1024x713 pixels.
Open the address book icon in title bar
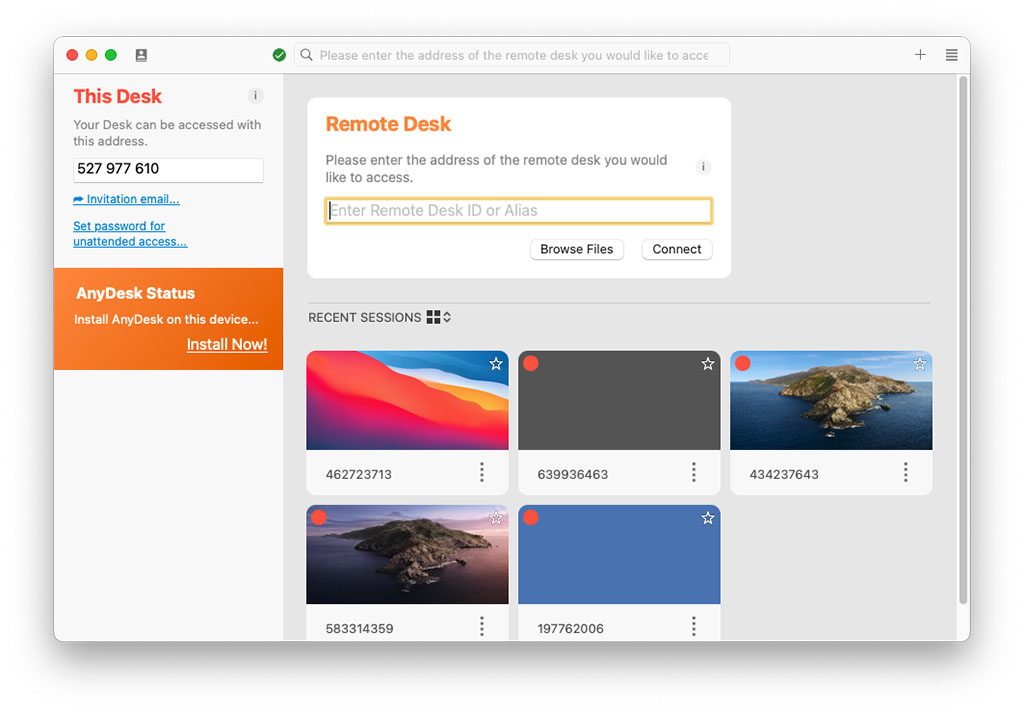tap(141, 55)
